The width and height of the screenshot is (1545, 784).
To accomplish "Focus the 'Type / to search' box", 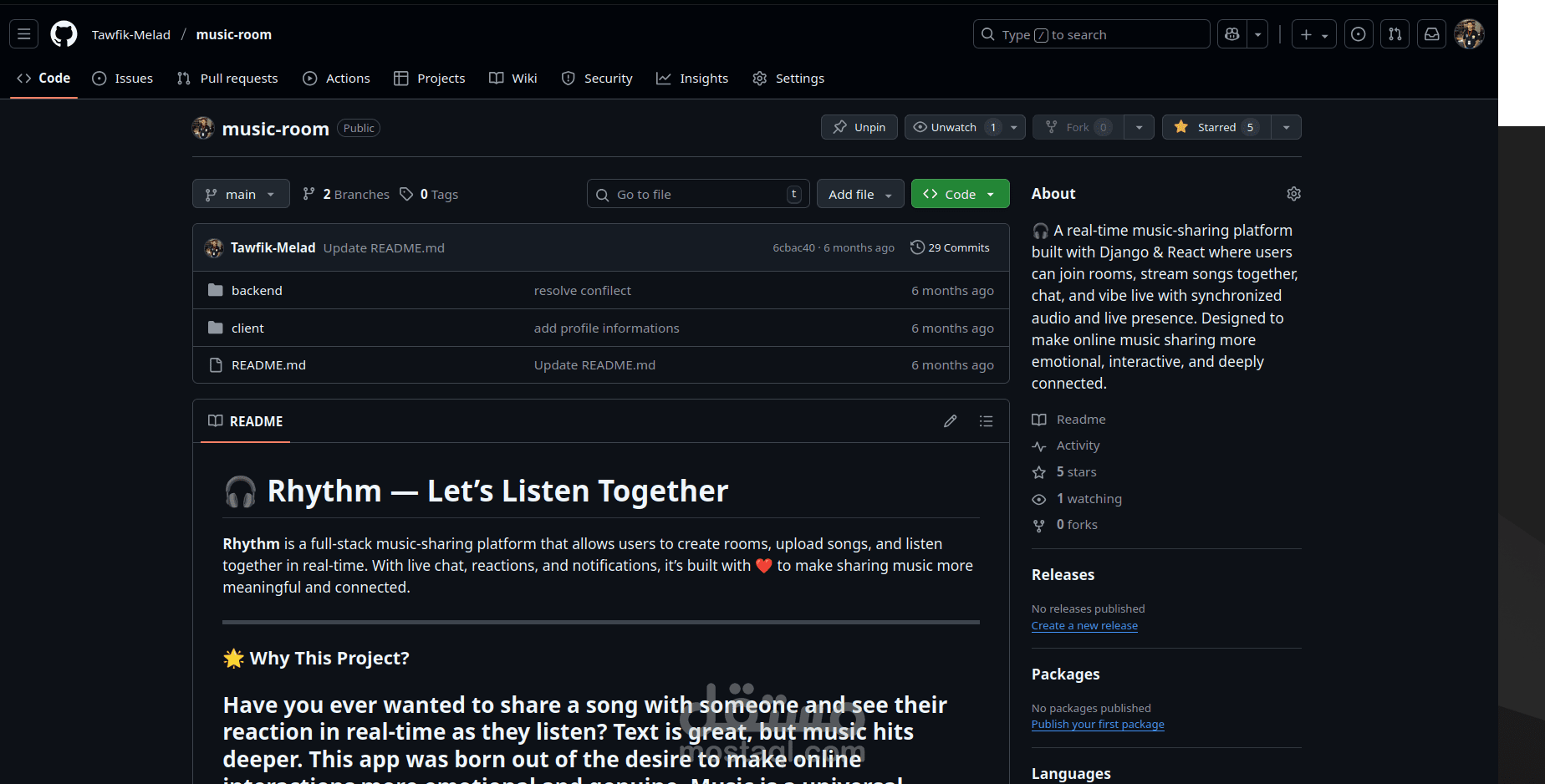I will pyautogui.click(x=1091, y=34).
